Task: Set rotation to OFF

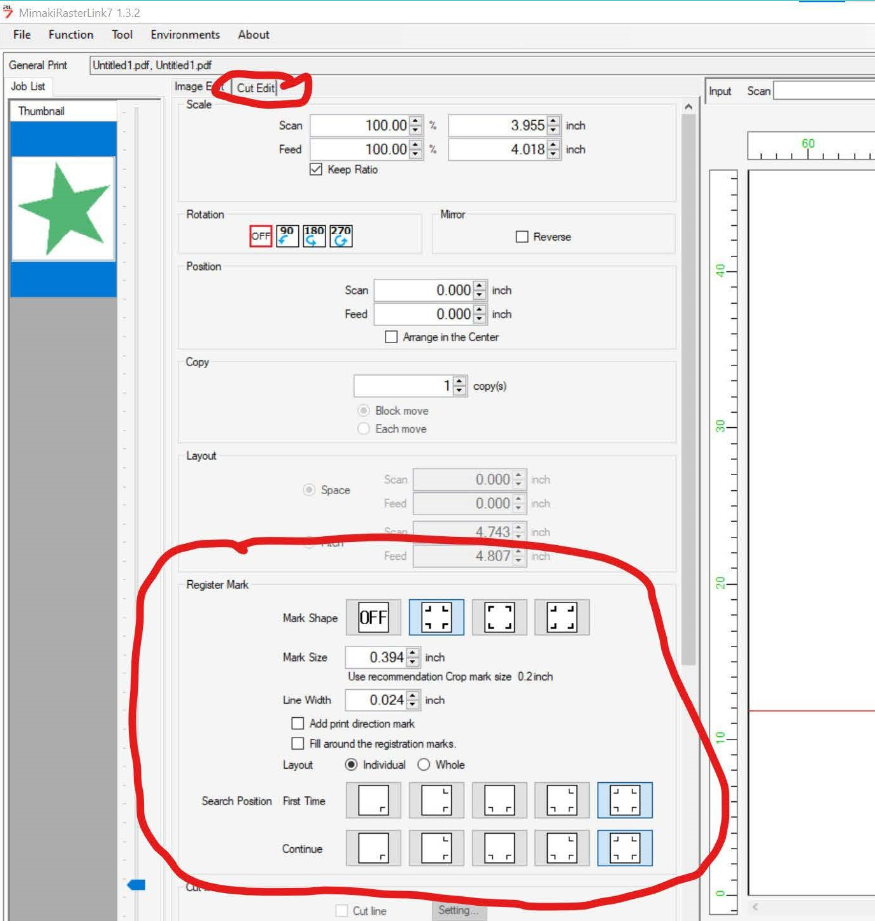Action: click(261, 236)
